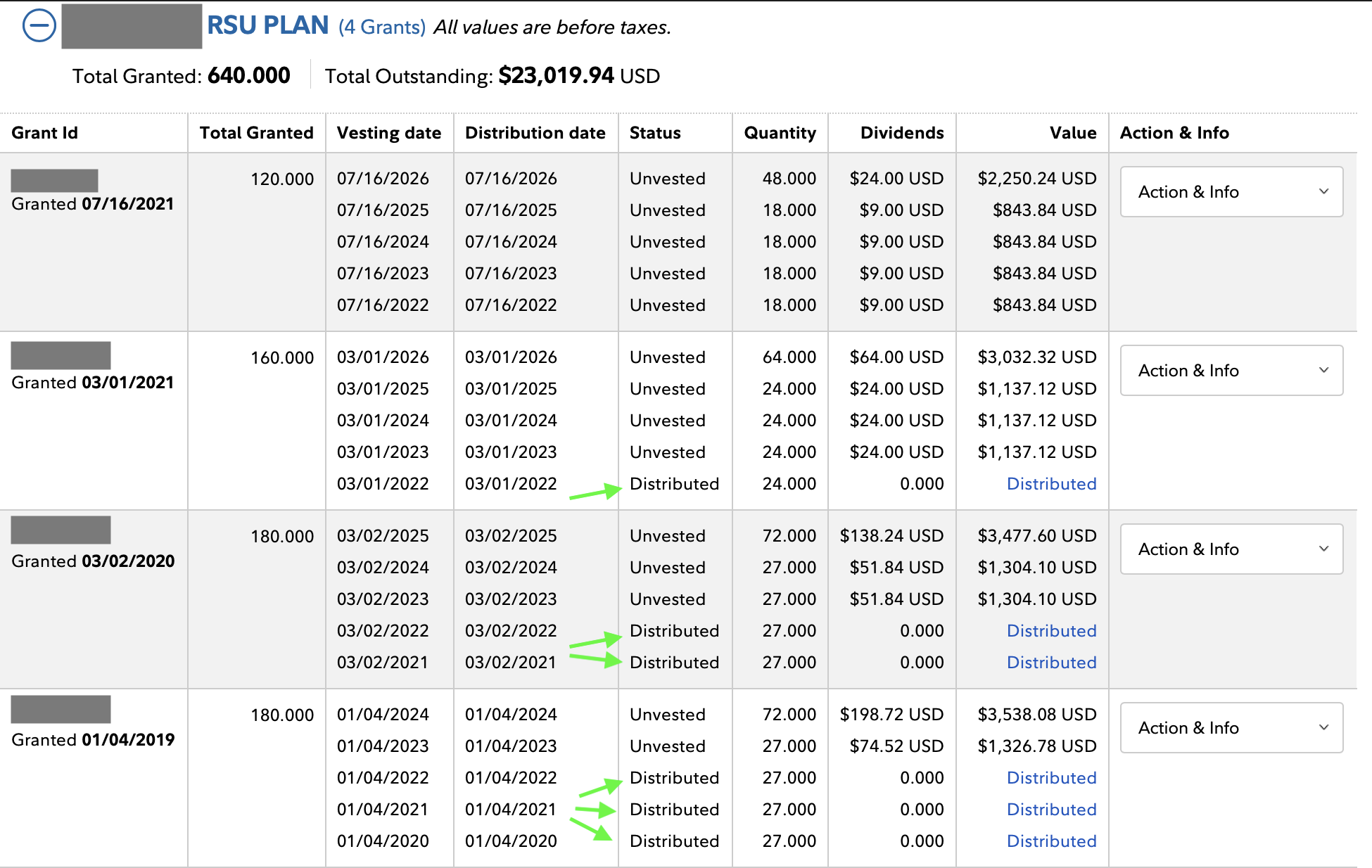Click Distributed value link for 01/04/2021
Screen dimensions: 1372x868
[1051, 810]
